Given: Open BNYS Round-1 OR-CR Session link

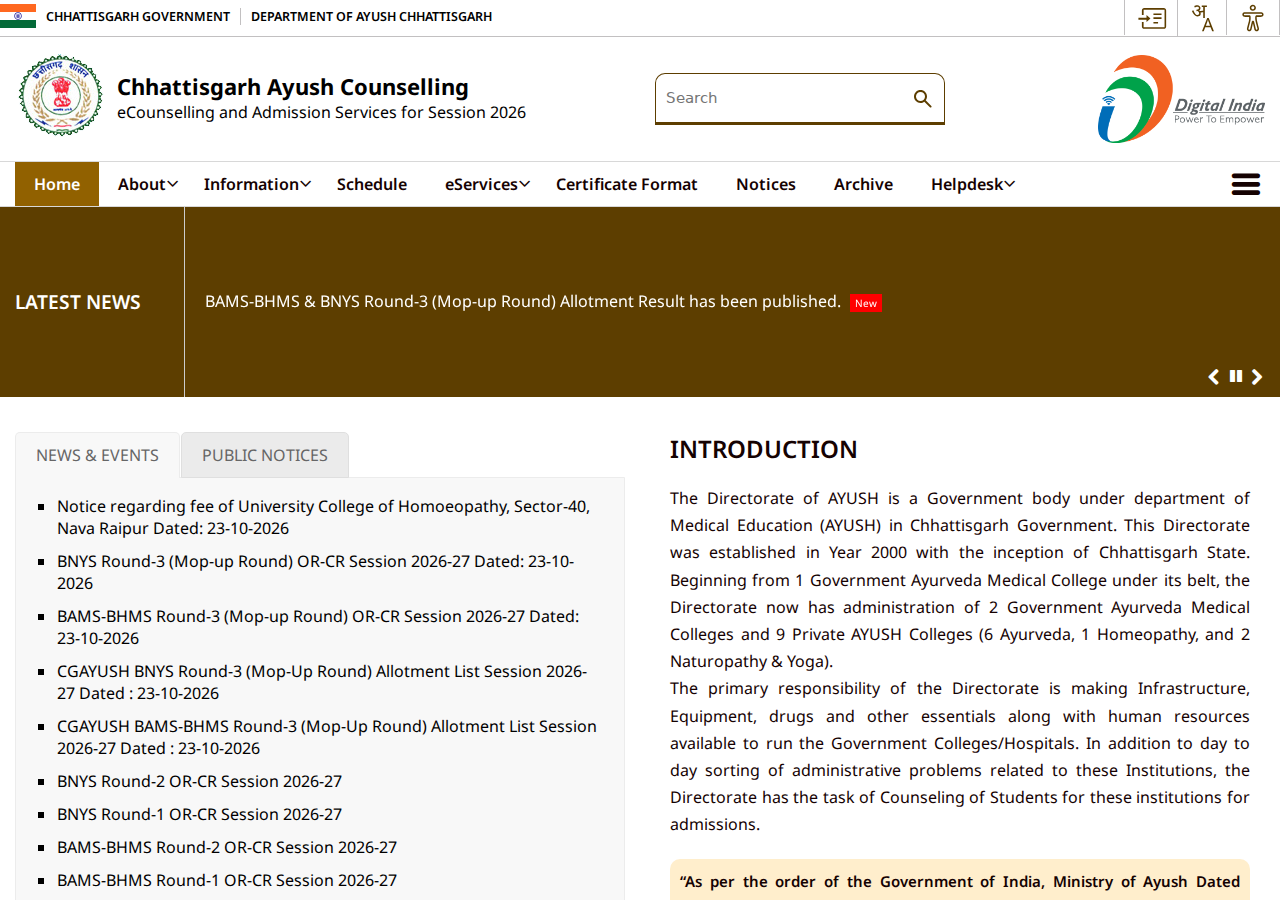Looking at the screenshot, I should (x=199, y=814).
